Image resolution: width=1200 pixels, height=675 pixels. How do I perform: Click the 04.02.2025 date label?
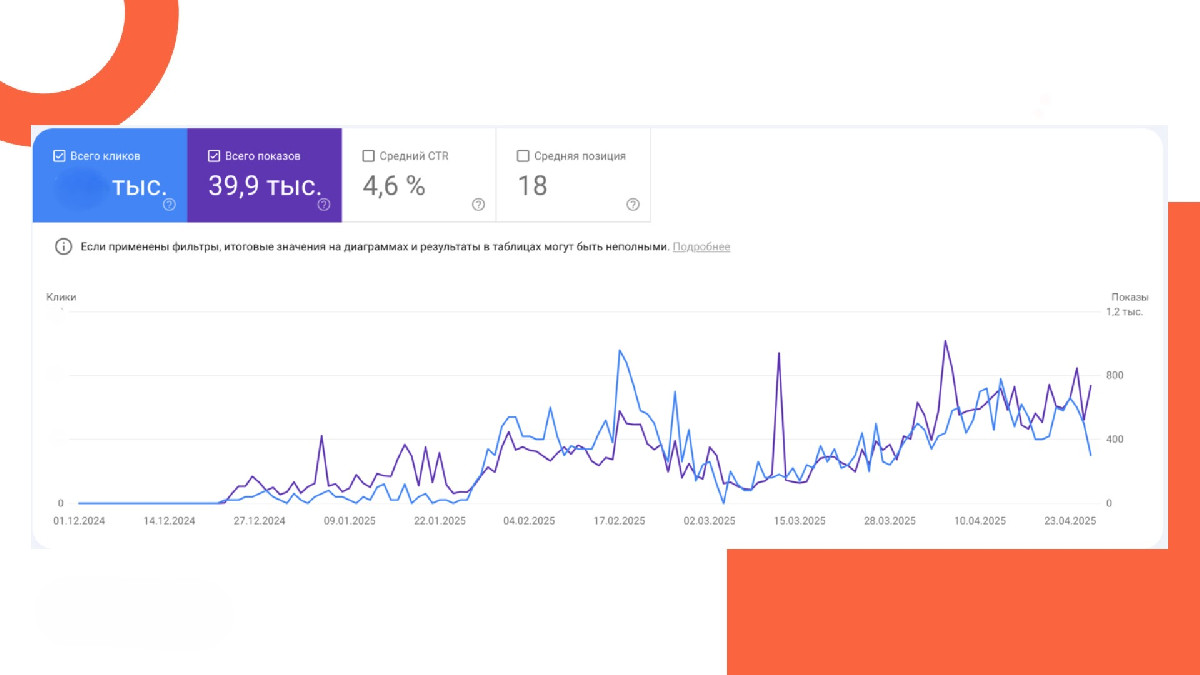tap(529, 521)
